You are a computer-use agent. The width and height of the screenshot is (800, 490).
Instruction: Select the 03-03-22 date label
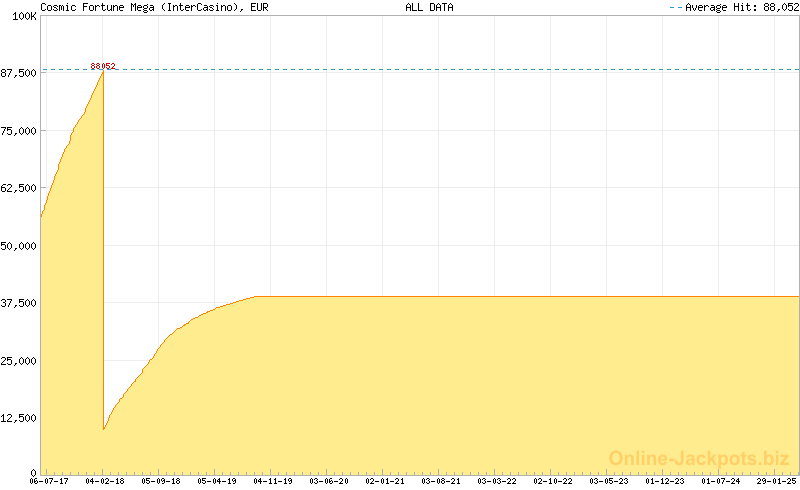pos(497,481)
